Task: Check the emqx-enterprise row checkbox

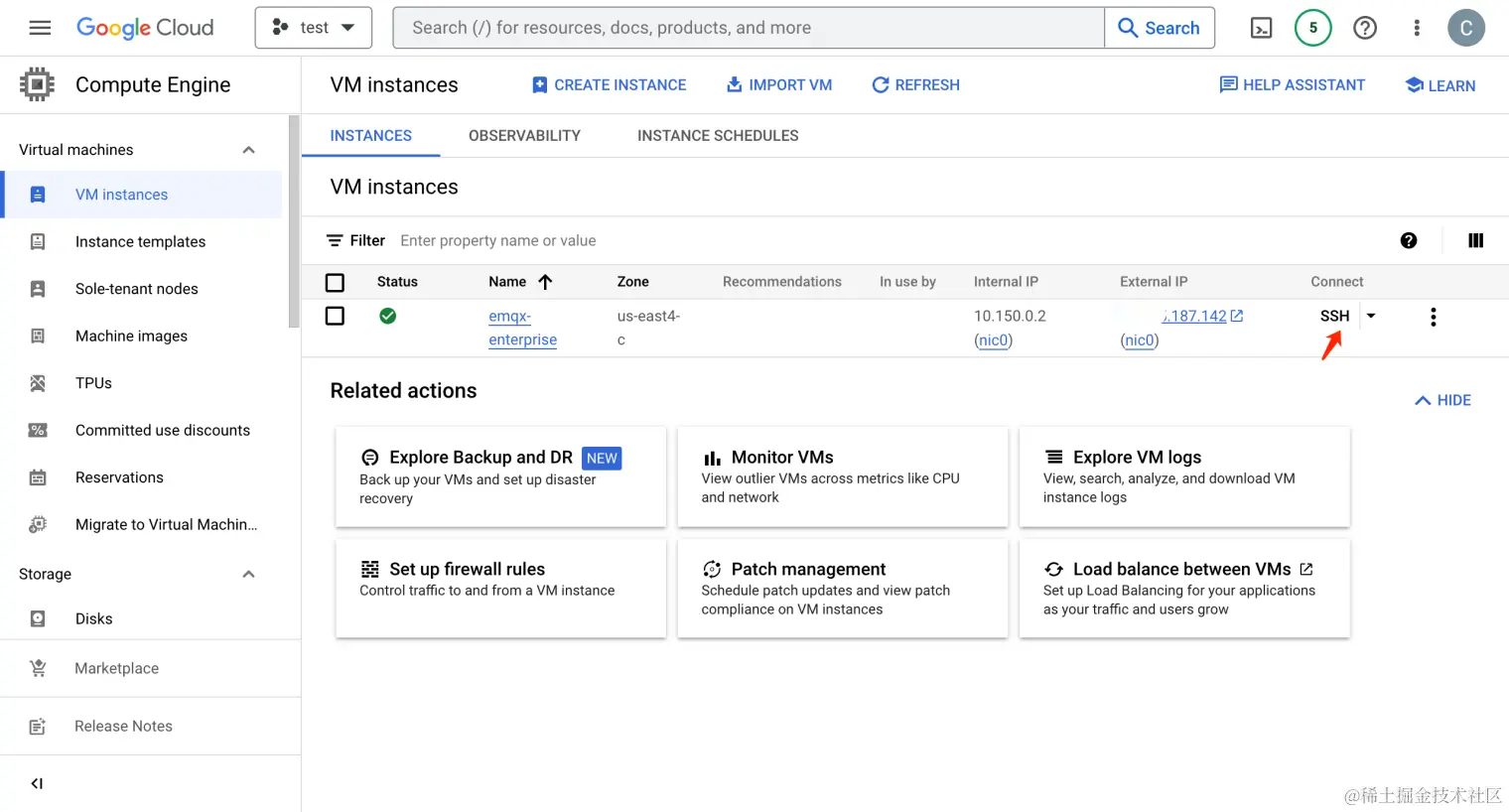Action: pyautogui.click(x=336, y=316)
